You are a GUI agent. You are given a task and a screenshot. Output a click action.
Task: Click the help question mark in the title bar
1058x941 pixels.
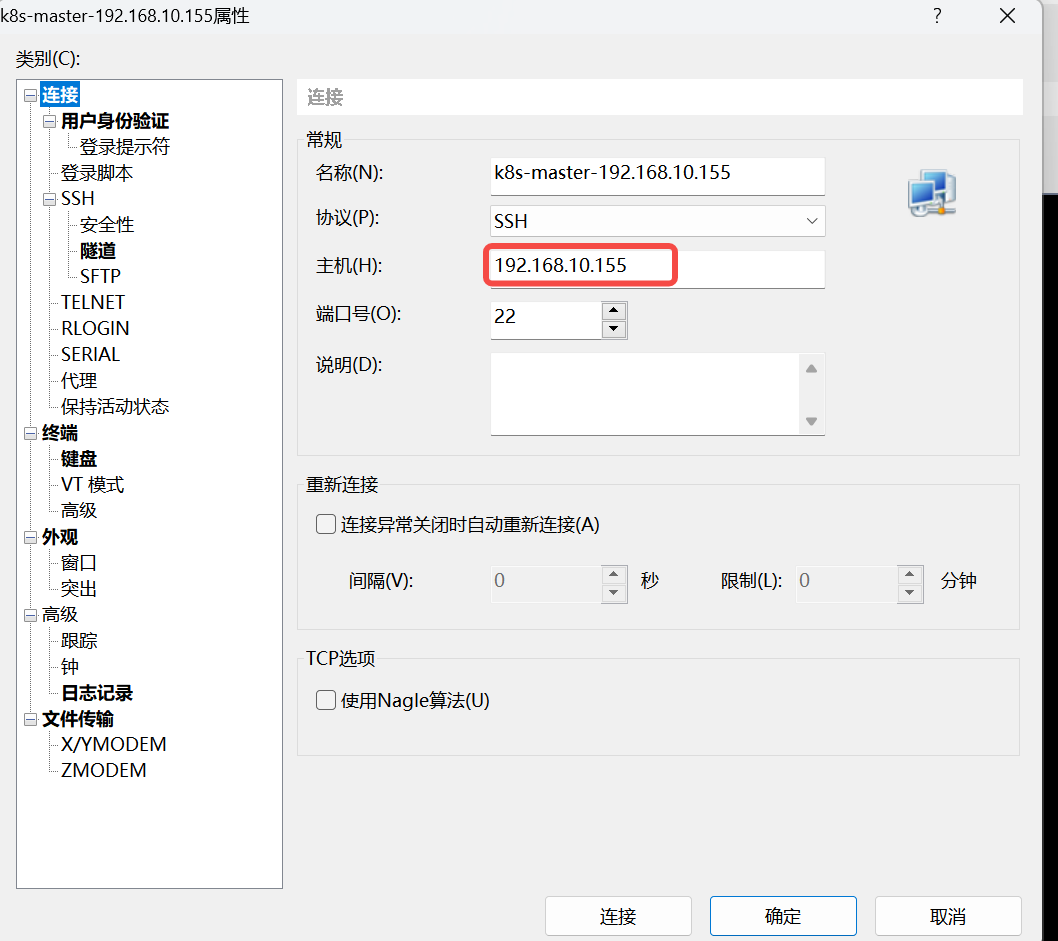pyautogui.click(x=937, y=16)
